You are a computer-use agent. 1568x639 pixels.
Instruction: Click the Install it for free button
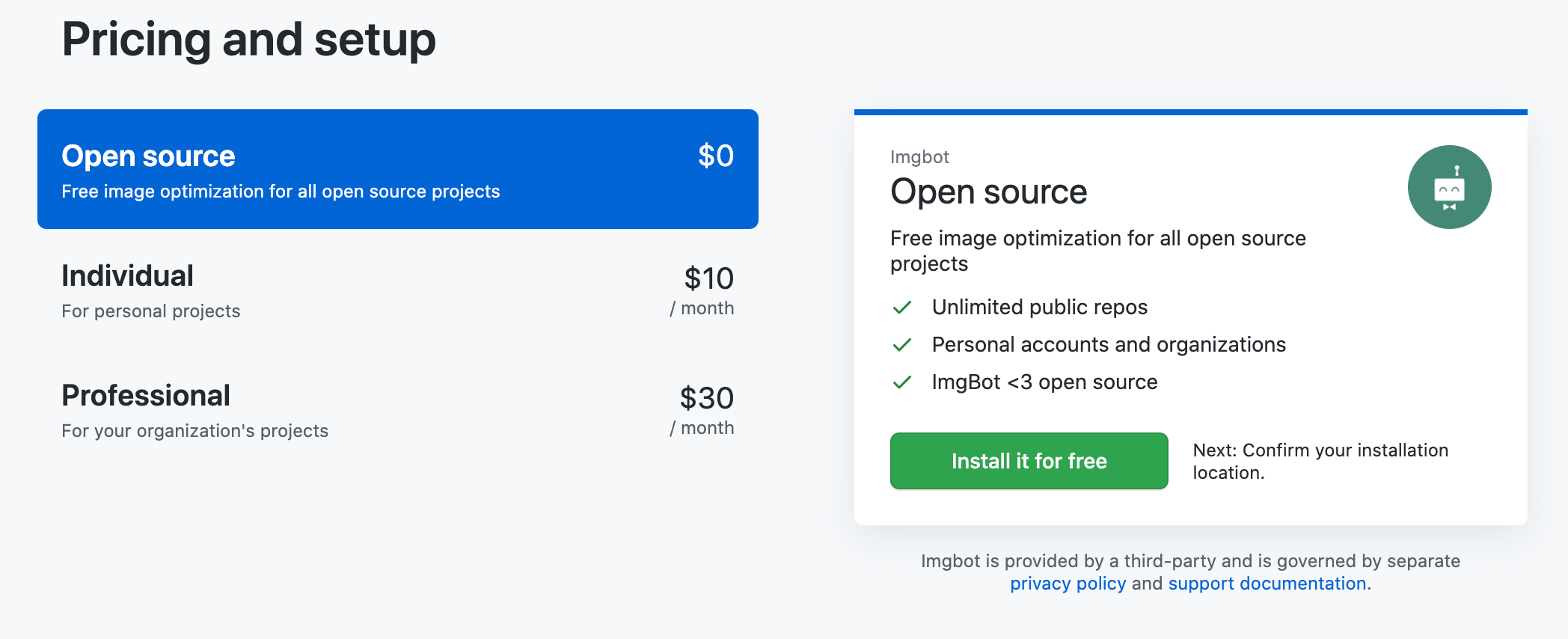tap(1029, 461)
